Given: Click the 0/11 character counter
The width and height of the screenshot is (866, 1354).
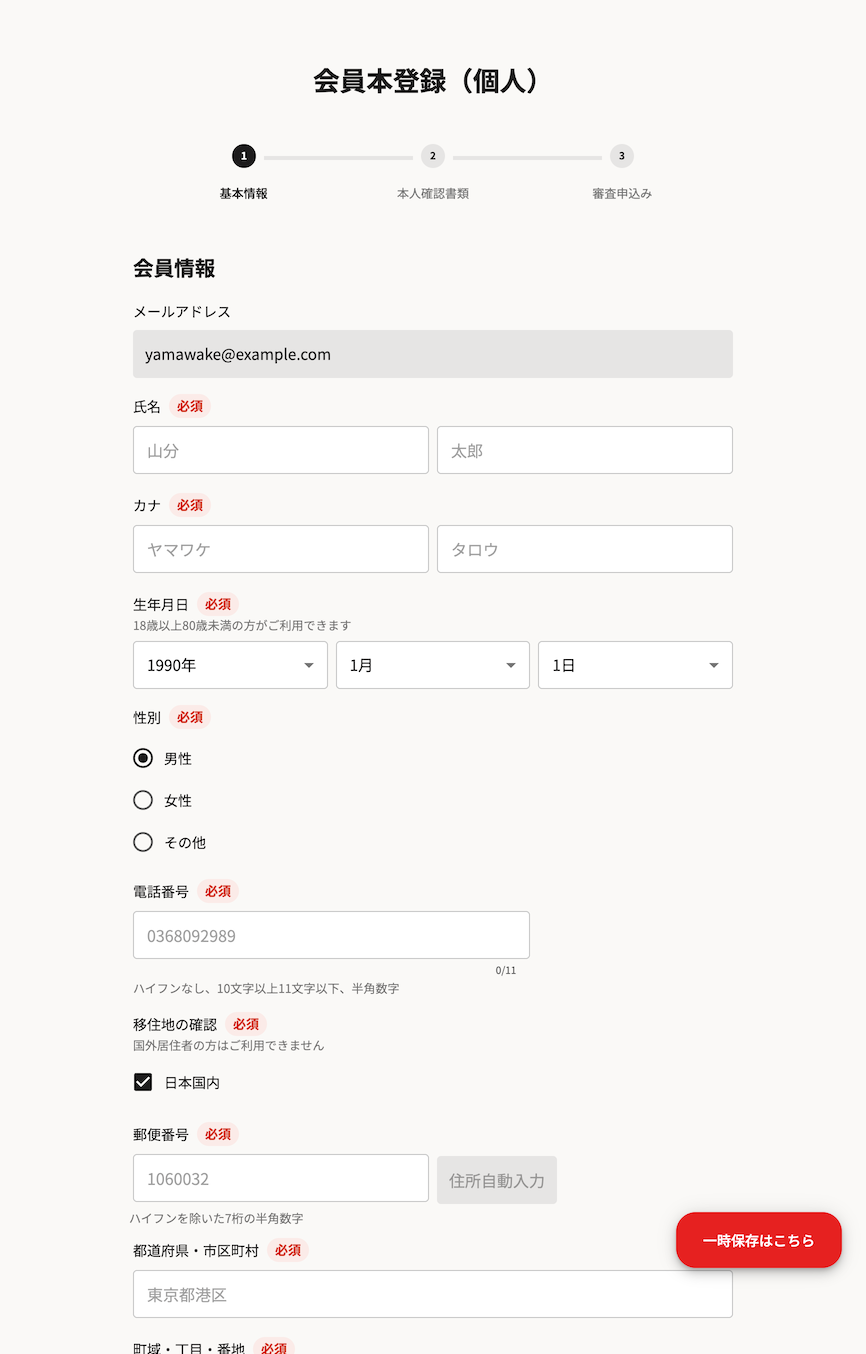Looking at the screenshot, I should [x=506, y=970].
